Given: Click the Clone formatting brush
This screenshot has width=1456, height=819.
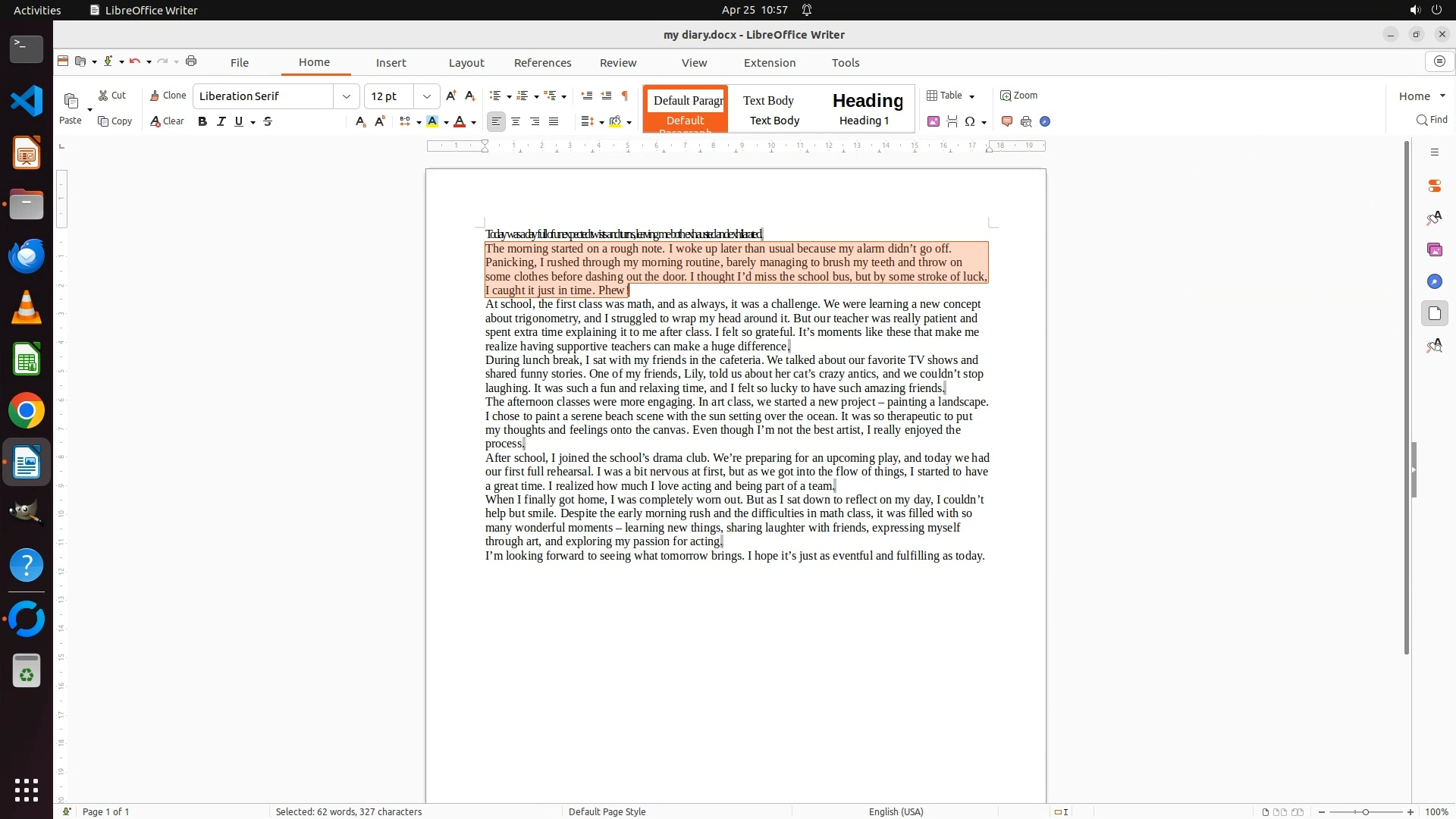Looking at the screenshot, I should pyautogui.click(x=168, y=96).
